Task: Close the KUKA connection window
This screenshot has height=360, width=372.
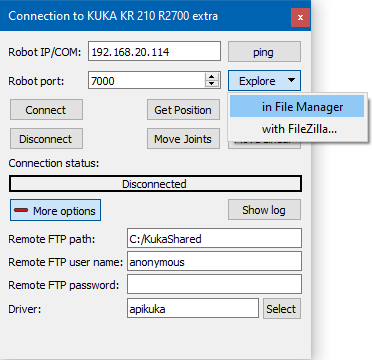Action: pos(300,17)
